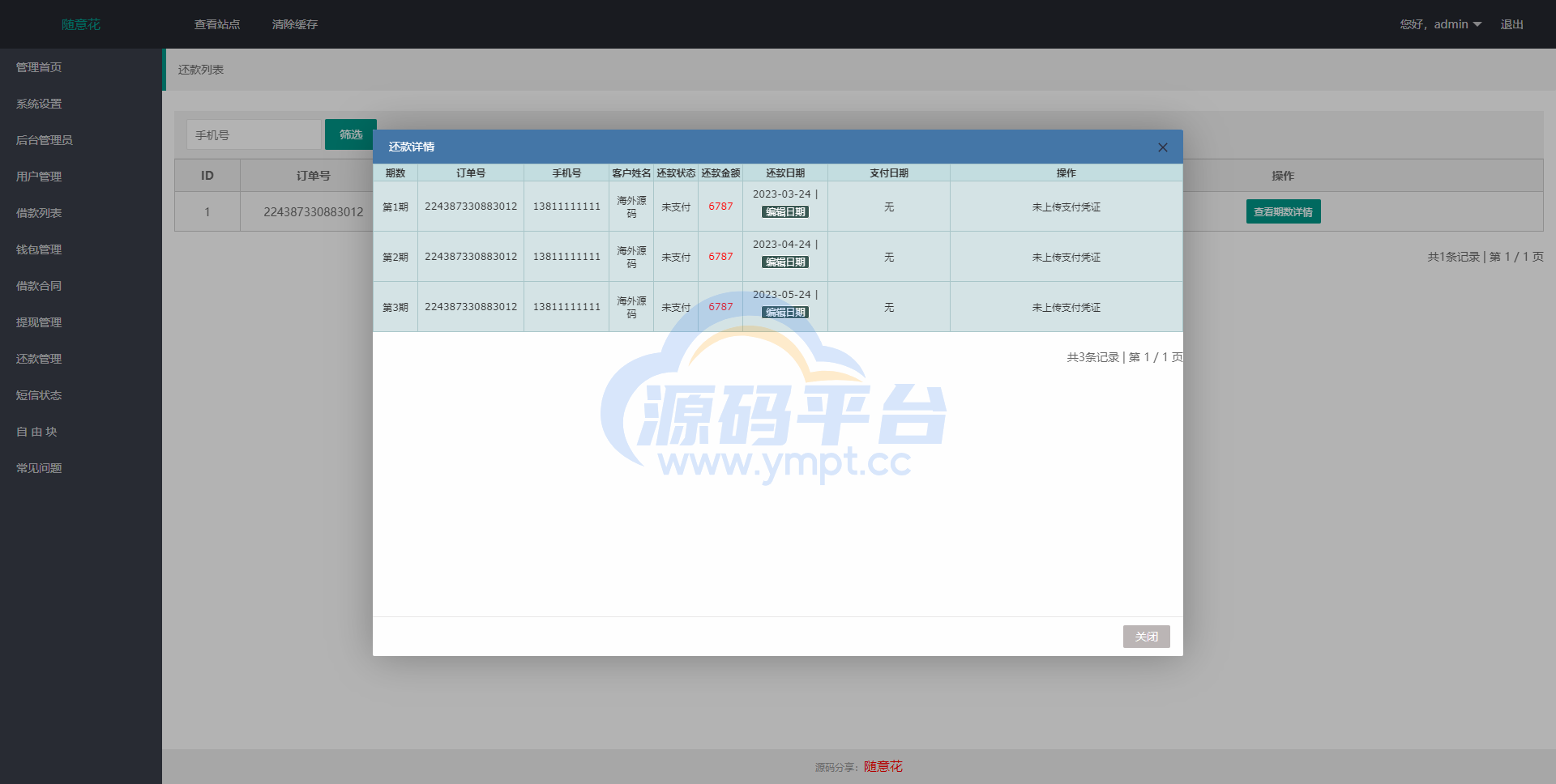
Task: Open 钱包管理 in the sidebar
Action: coord(39,249)
